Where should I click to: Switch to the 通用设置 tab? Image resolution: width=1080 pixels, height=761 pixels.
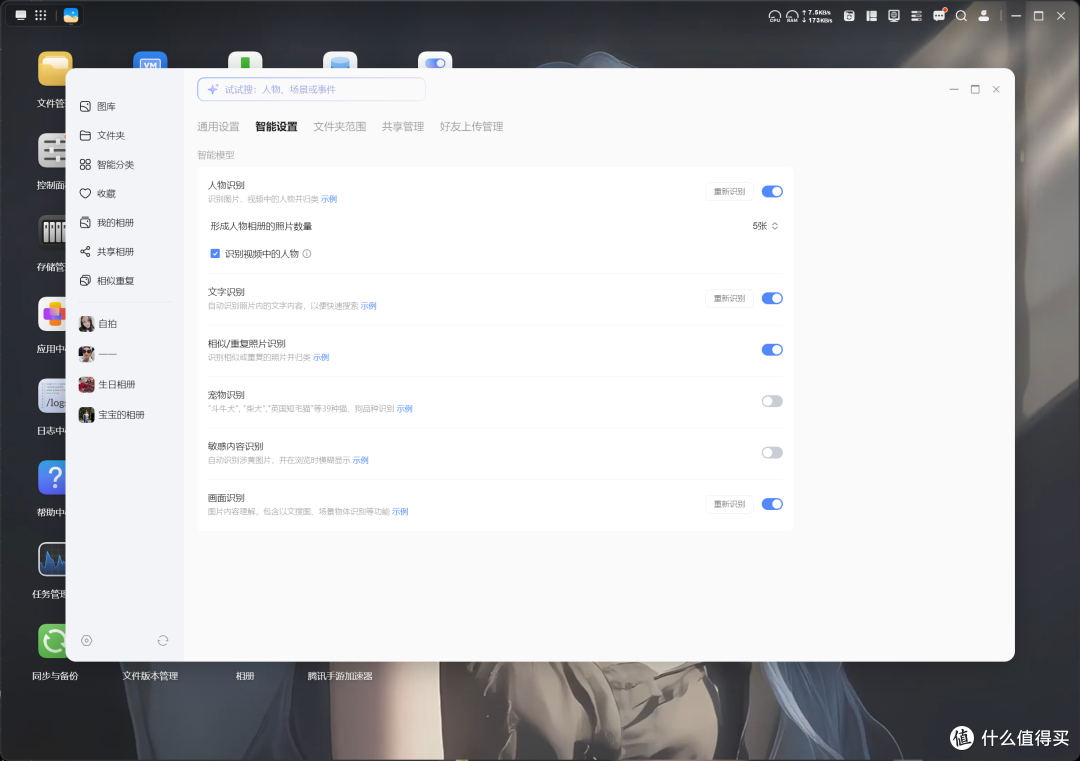pyautogui.click(x=218, y=127)
